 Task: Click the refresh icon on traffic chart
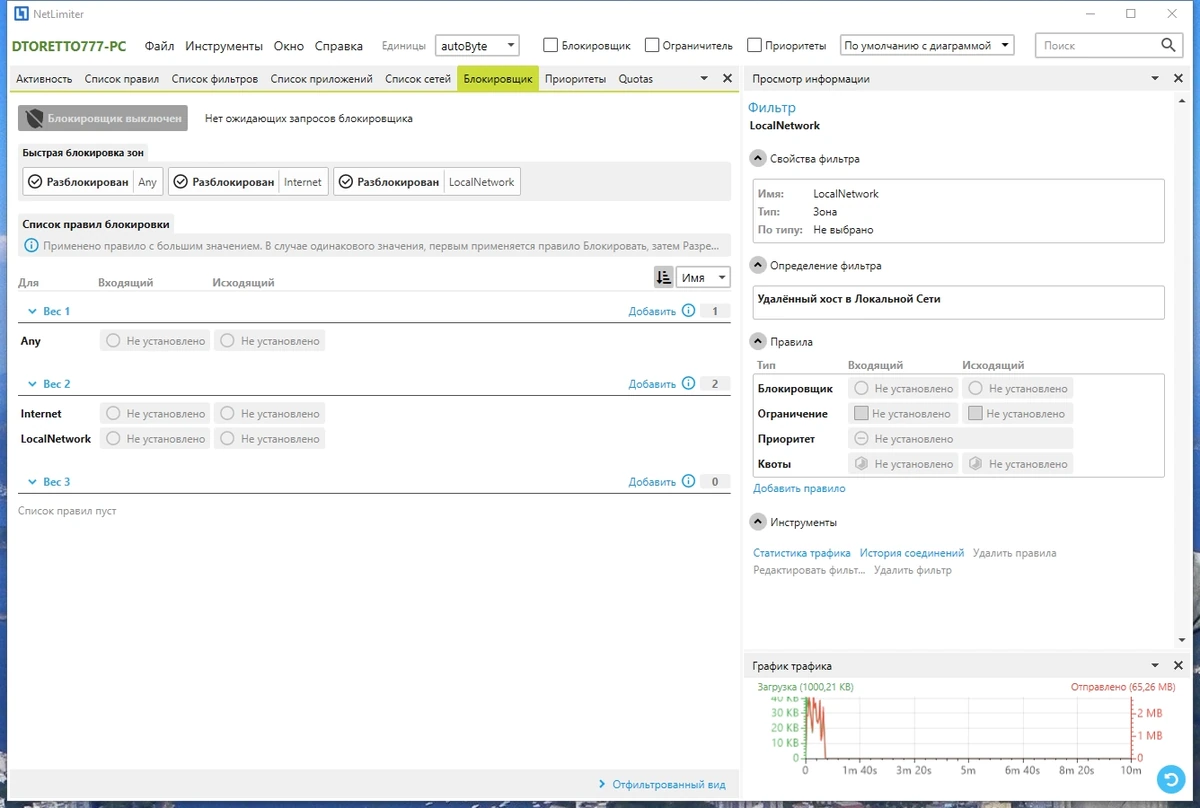tap(1169, 778)
